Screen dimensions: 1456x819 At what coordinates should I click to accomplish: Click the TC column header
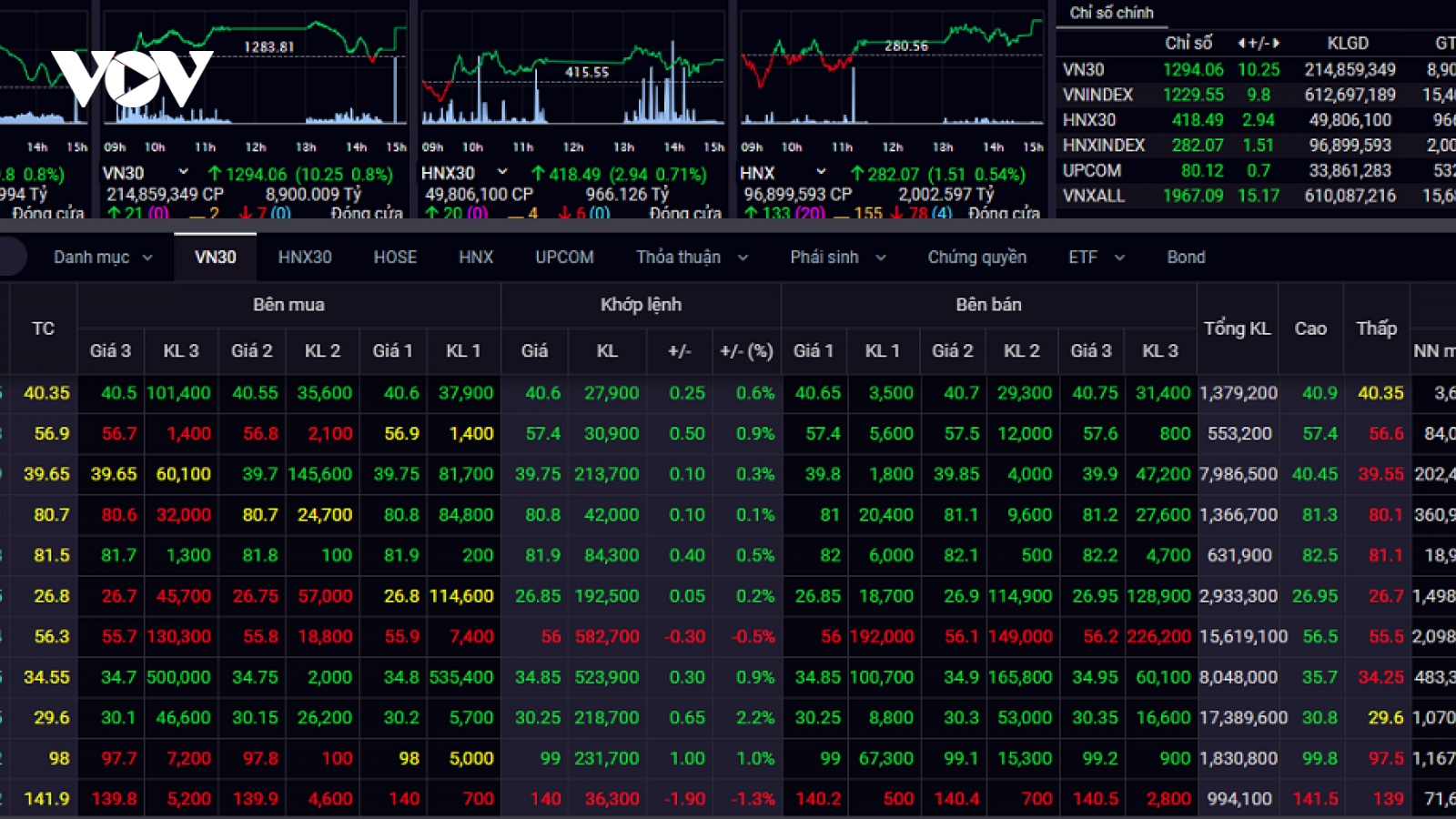pyautogui.click(x=43, y=329)
